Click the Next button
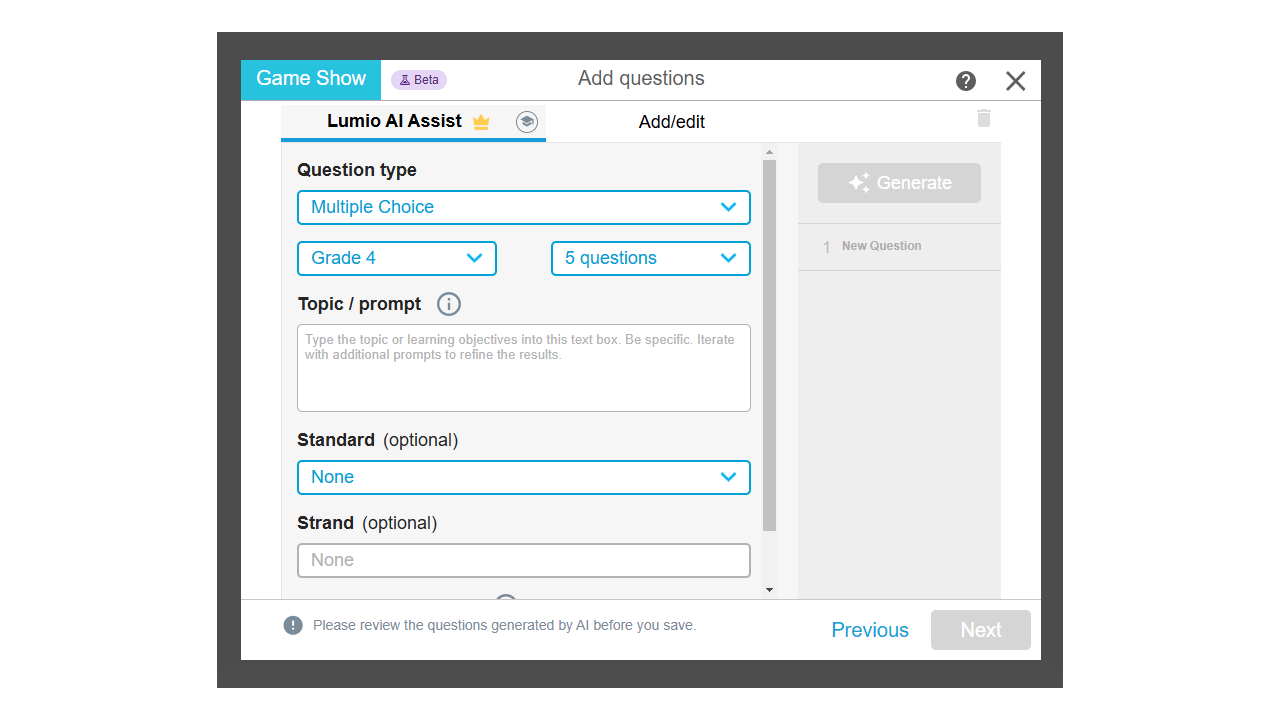1280x720 pixels. click(x=980, y=630)
